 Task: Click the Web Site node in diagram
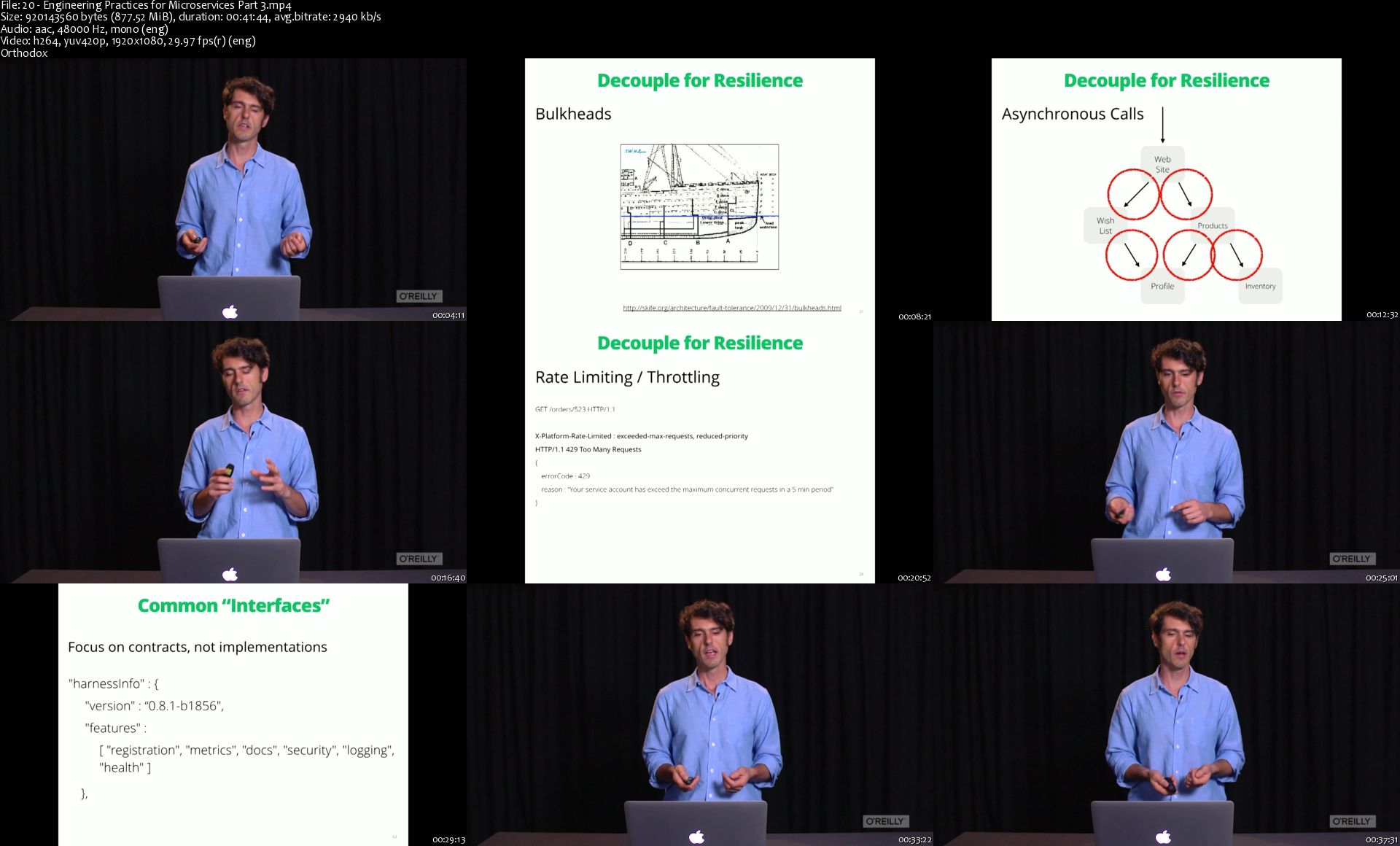coord(1162,164)
